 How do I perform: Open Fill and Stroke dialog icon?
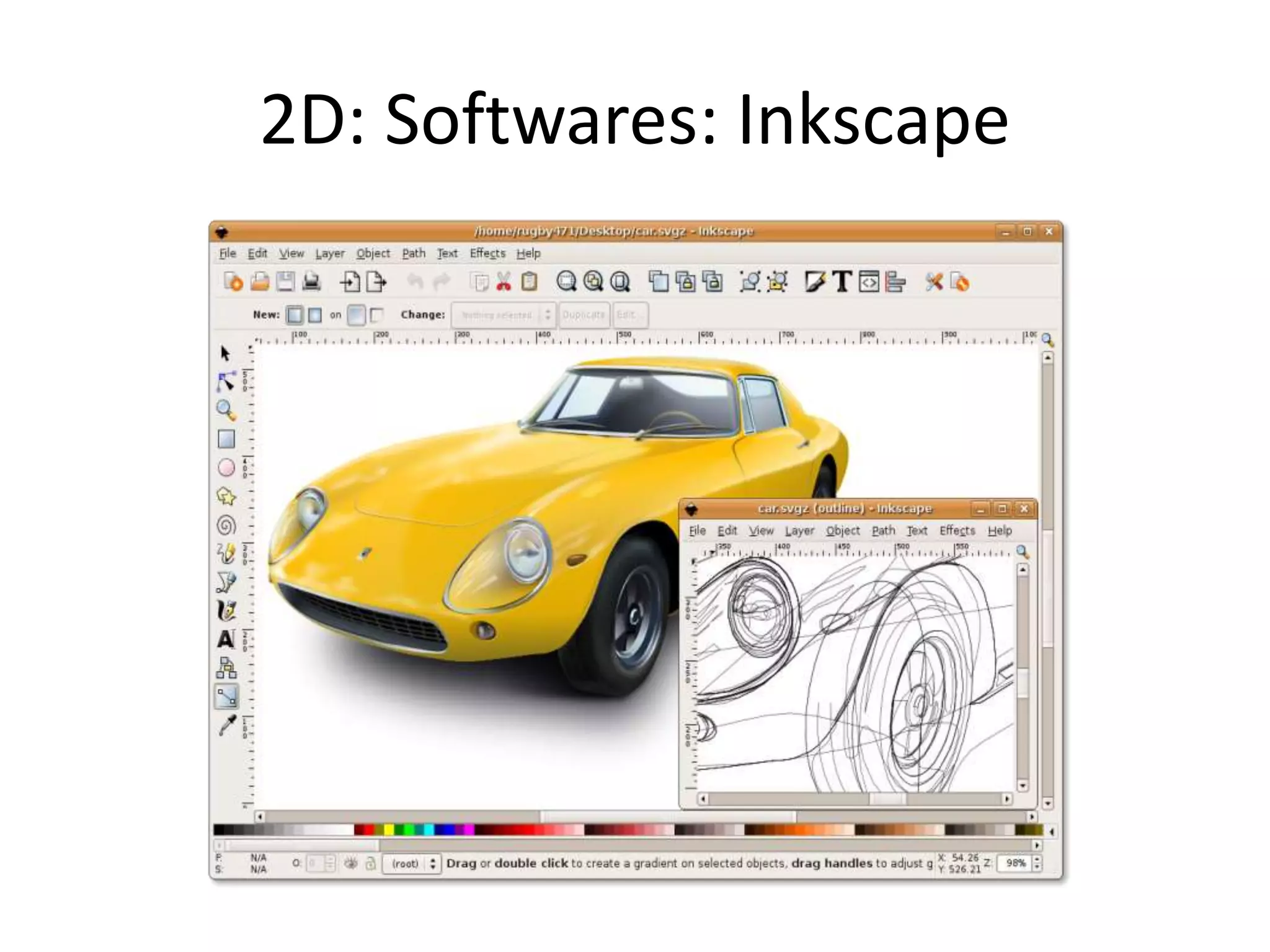815,282
